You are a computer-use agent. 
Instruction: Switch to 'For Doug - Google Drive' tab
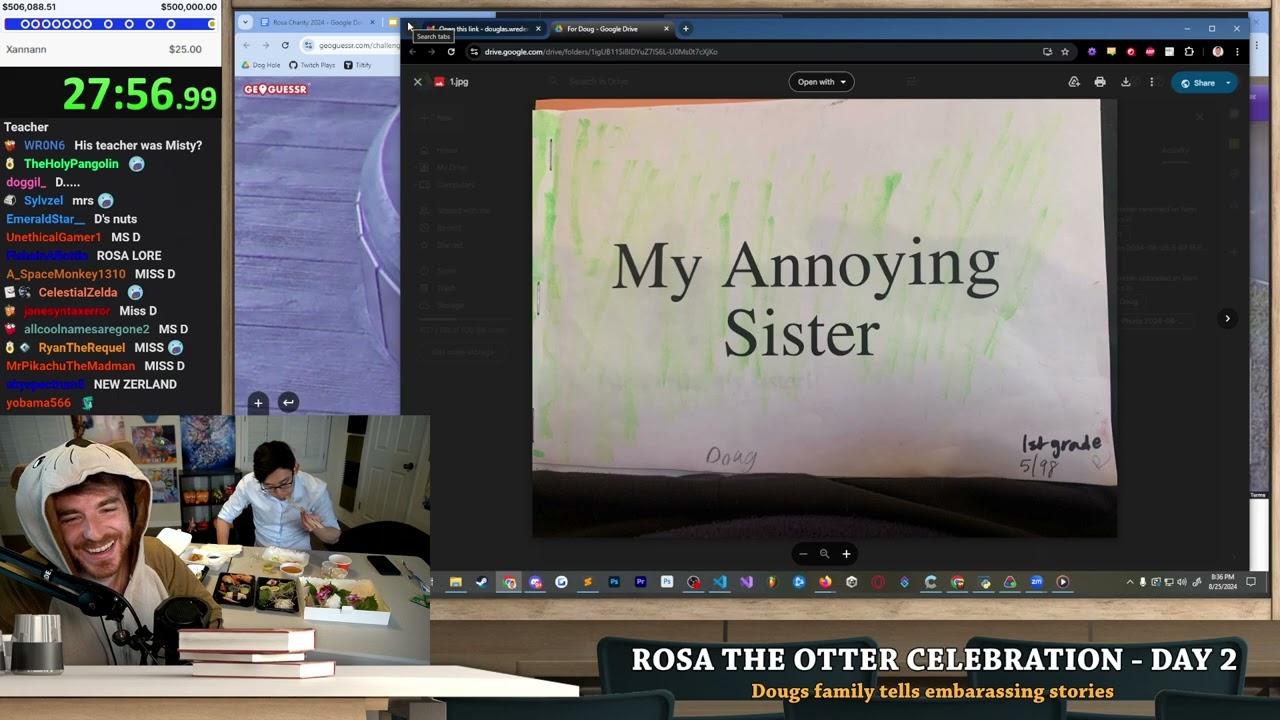[x=609, y=29]
